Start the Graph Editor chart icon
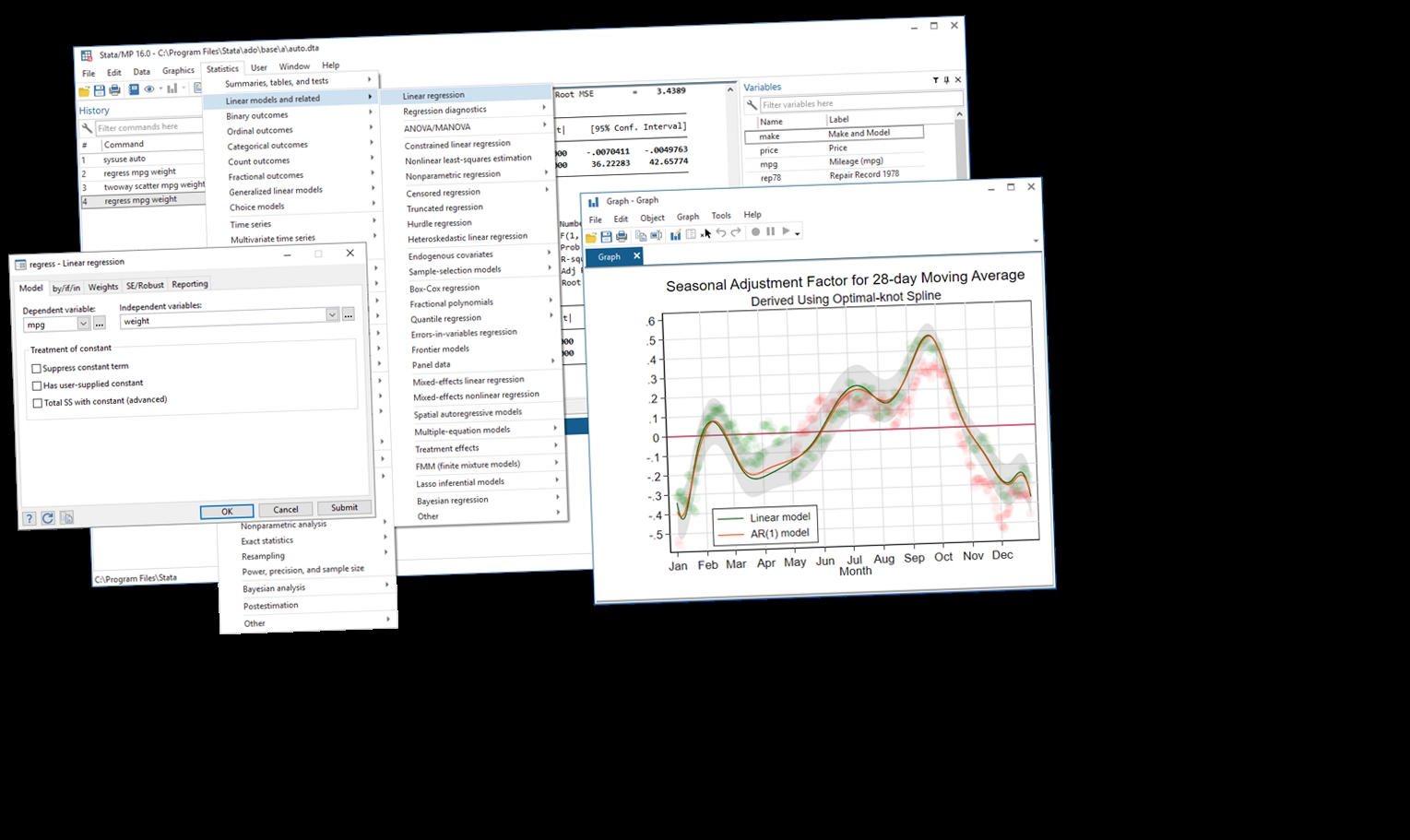This screenshot has width=1410, height=840. click(x=675, y=234)
